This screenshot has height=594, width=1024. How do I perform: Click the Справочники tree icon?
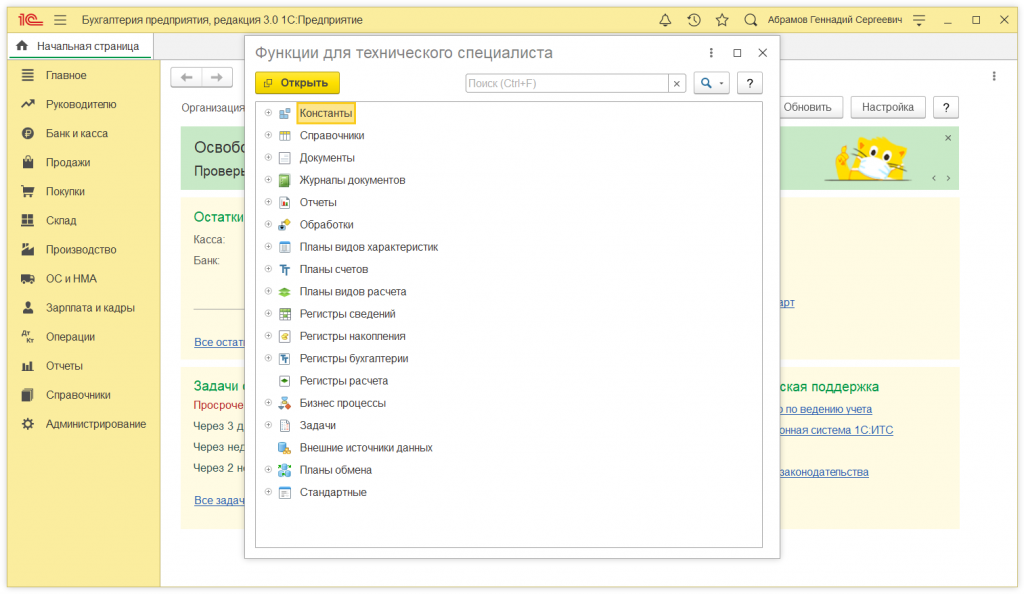[x=284, y=136]
